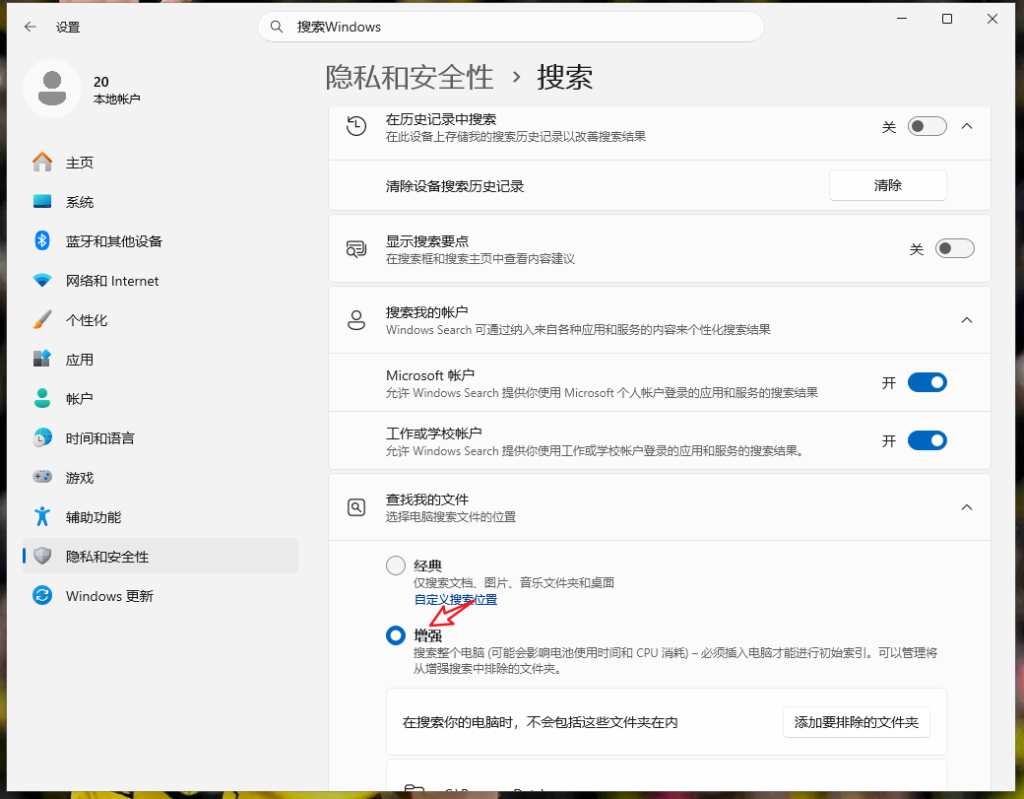Screen dimensions: 1024x799
Task: Click the 本地帐户 account text
Action: point(117,99)
